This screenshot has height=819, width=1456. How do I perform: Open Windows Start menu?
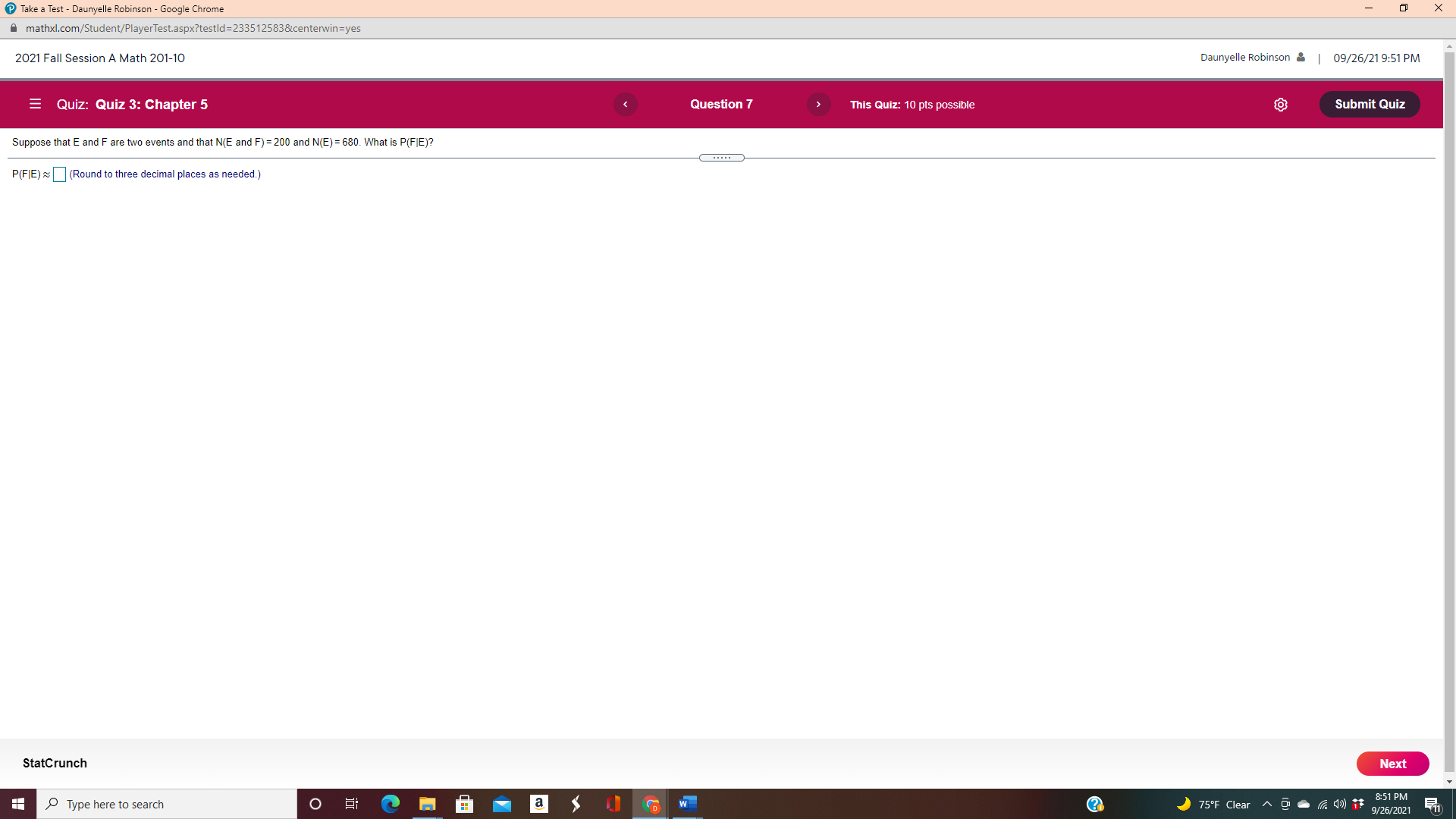[x=18, y=804]
